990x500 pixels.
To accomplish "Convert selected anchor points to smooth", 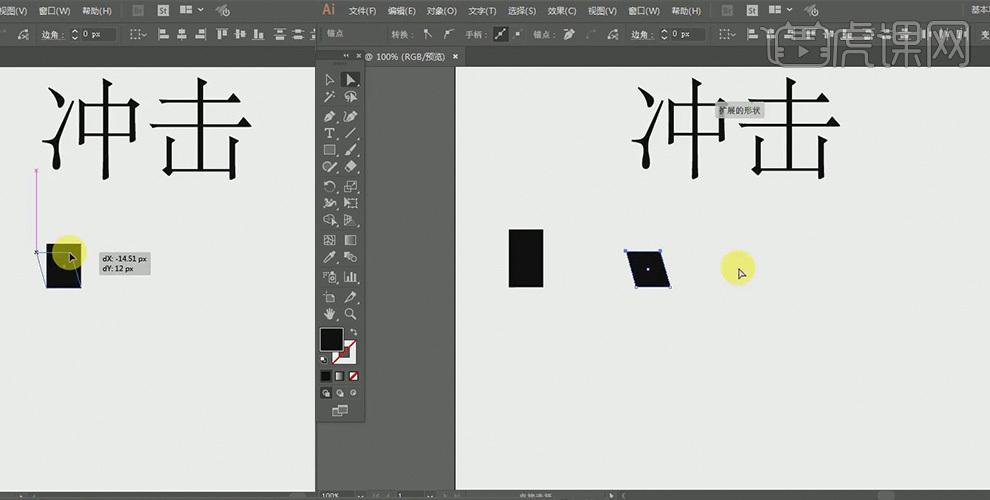I will pos(448,34).
